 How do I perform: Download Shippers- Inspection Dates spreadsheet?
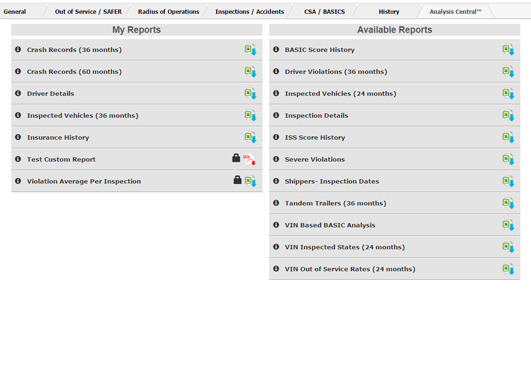click(x=508, y=181)
